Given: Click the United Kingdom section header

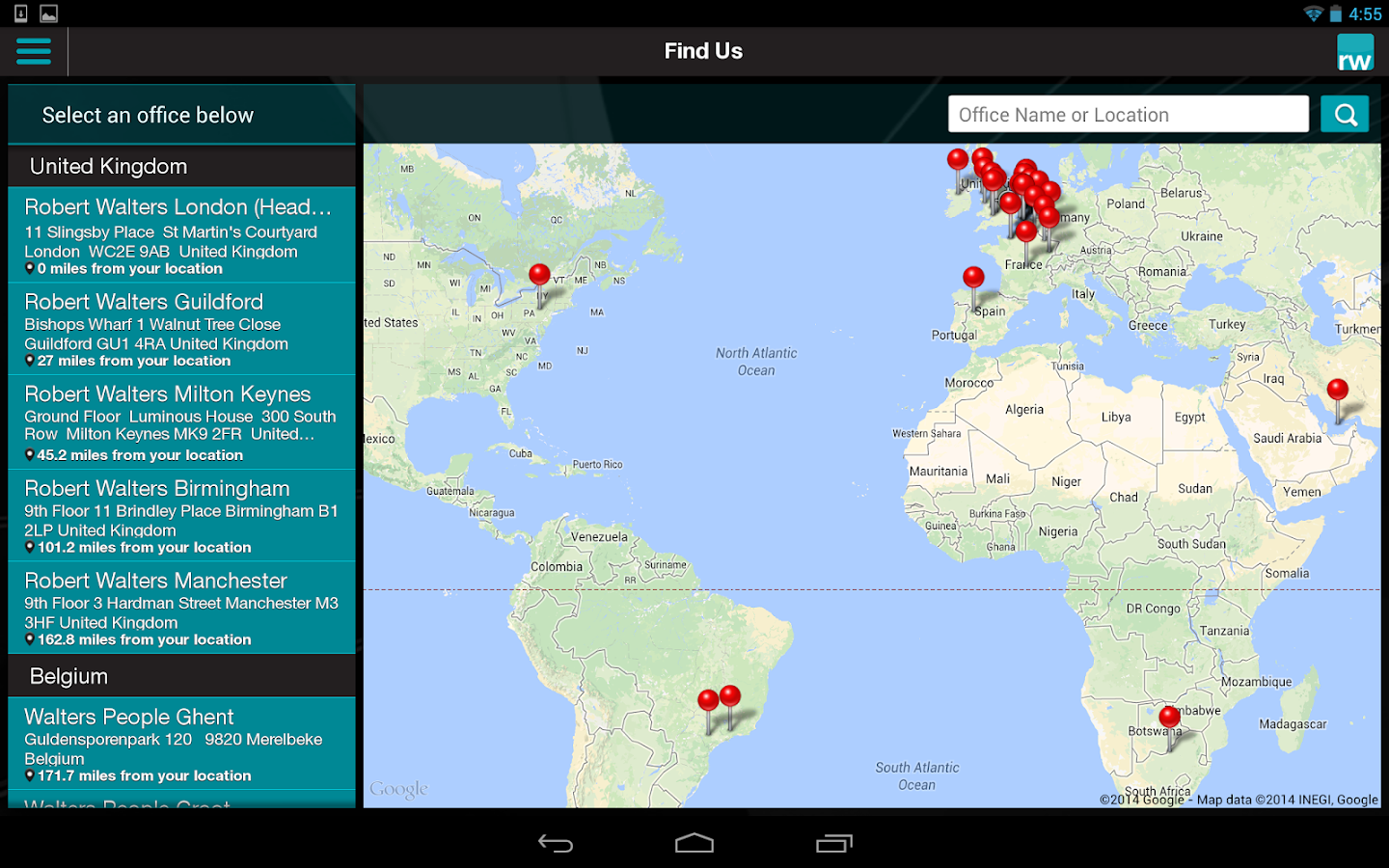Looking at the screenshot, I should [181, 166].
